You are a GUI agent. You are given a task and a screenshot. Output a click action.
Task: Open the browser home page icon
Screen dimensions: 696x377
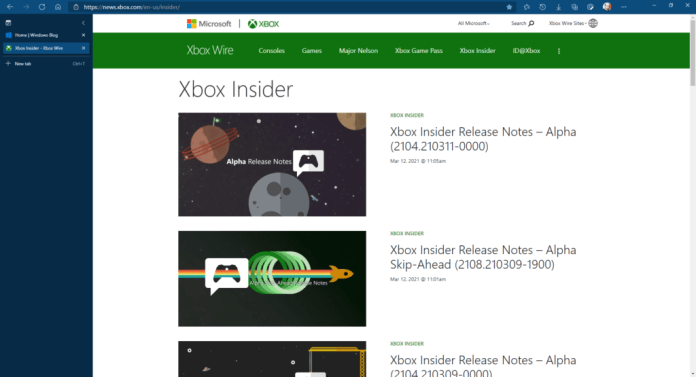tap(58, 7)
